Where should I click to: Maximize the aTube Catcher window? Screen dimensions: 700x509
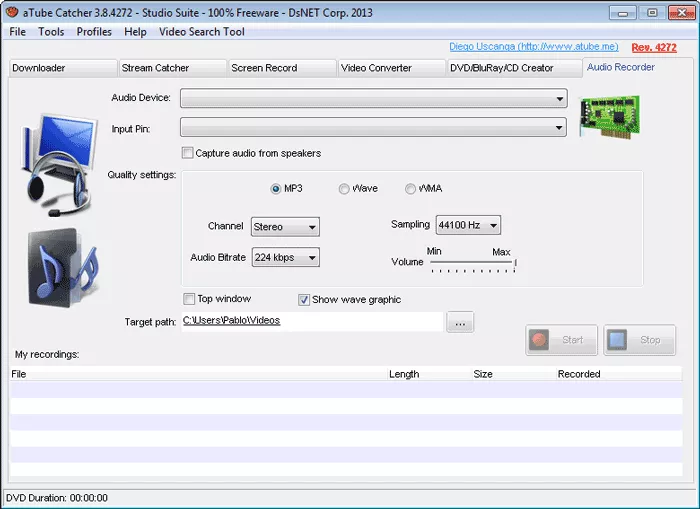click(652, 13)
